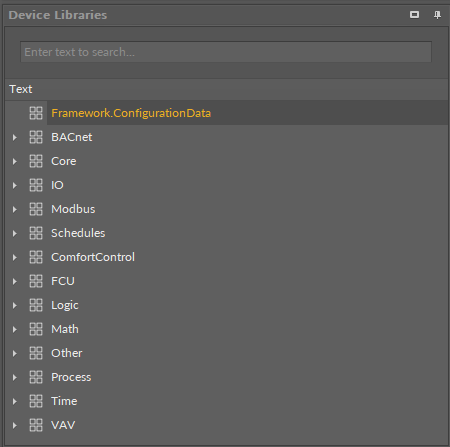Expand the Logic library node

(15, 305)
